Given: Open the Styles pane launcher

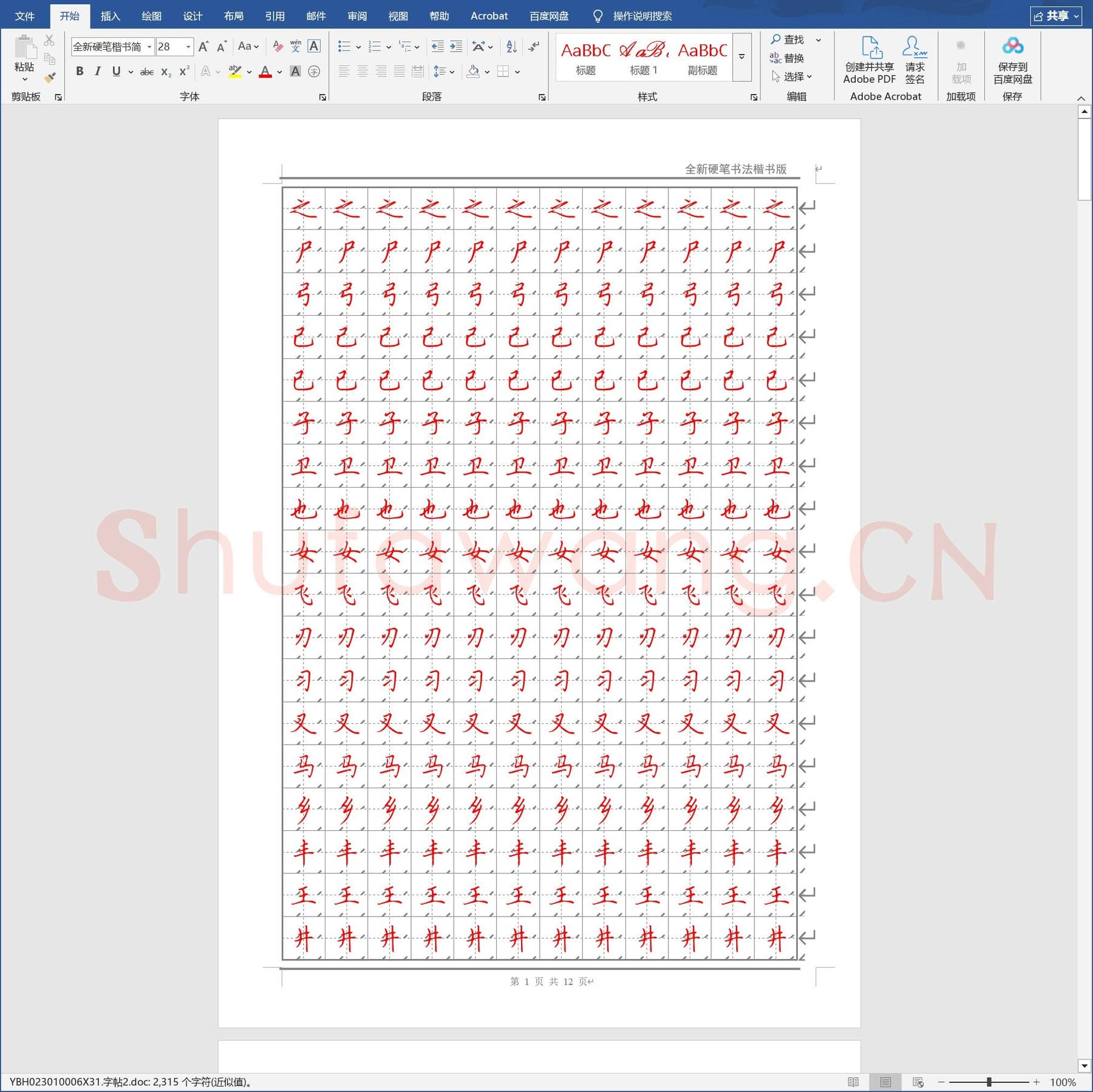Looking at the screenshot, I should [x=754, y=97].
